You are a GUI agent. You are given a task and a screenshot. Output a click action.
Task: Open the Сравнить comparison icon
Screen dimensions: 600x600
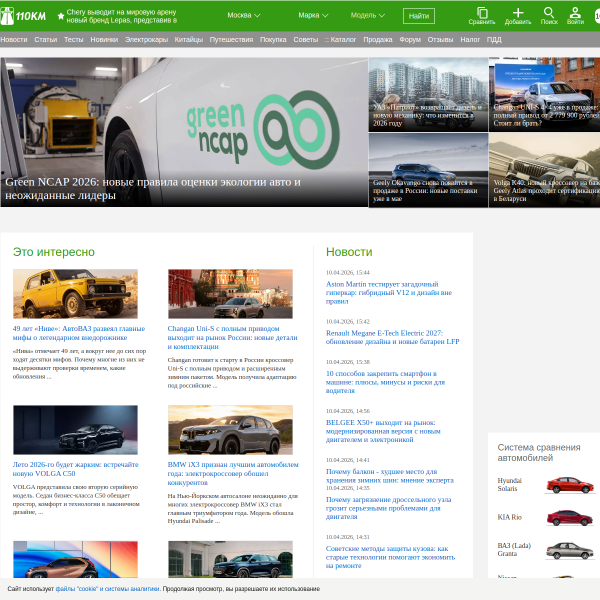pos(481,13)
